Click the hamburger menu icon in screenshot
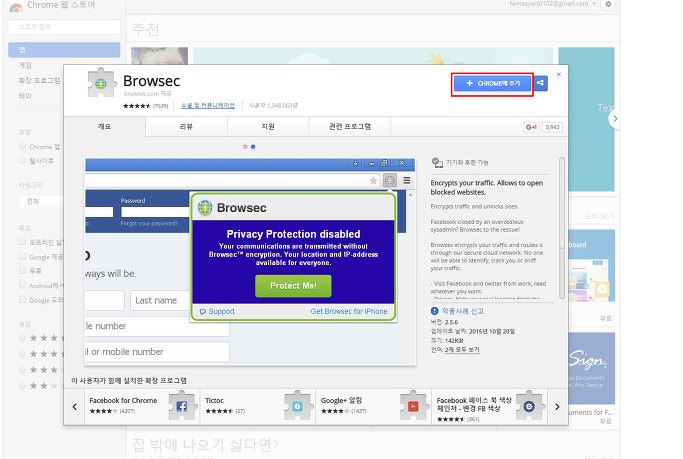Viewport: 683px width, 459px height. pyautogui.click(x=407, y=180)
